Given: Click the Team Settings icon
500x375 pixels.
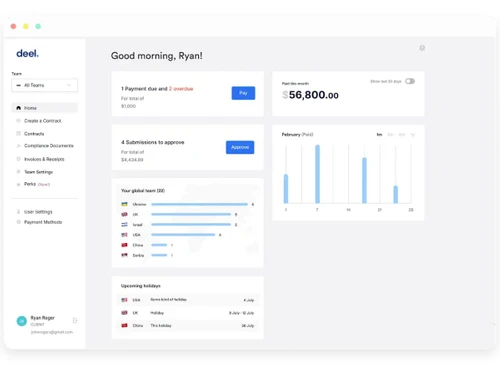Looking at the screenshot, I should (x=18, y=172).
